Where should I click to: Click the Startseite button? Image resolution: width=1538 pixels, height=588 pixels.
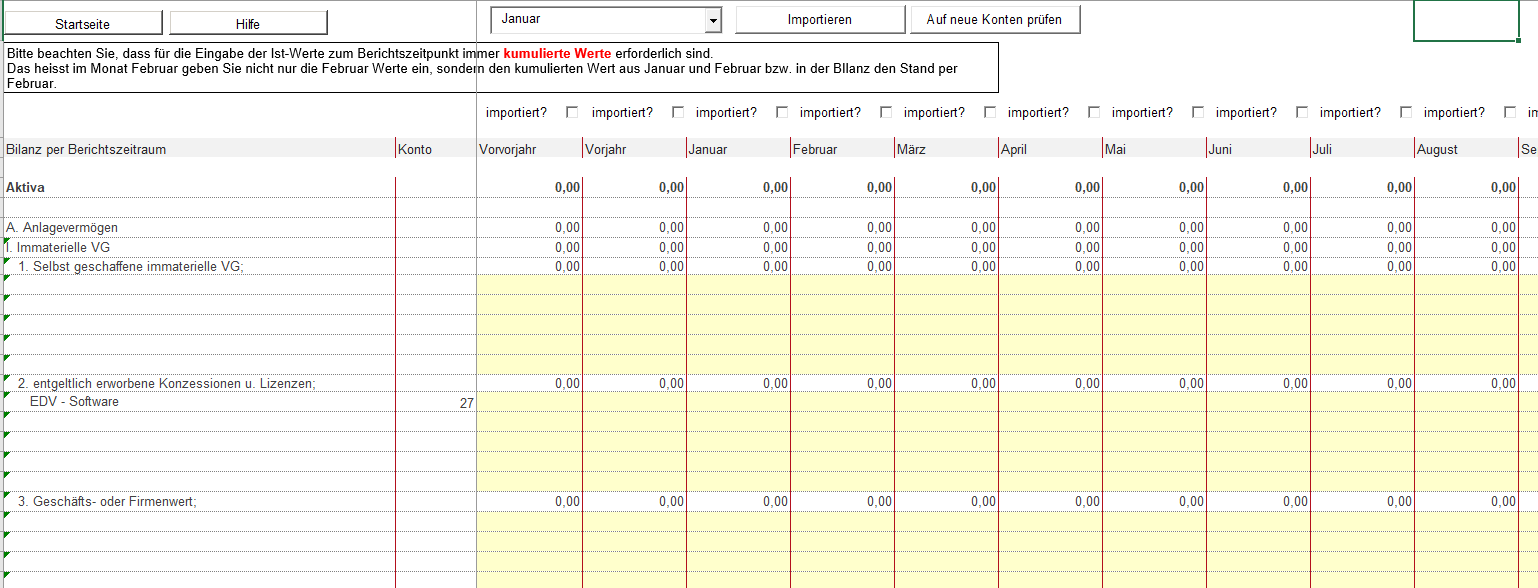click(x=83, y=24)
